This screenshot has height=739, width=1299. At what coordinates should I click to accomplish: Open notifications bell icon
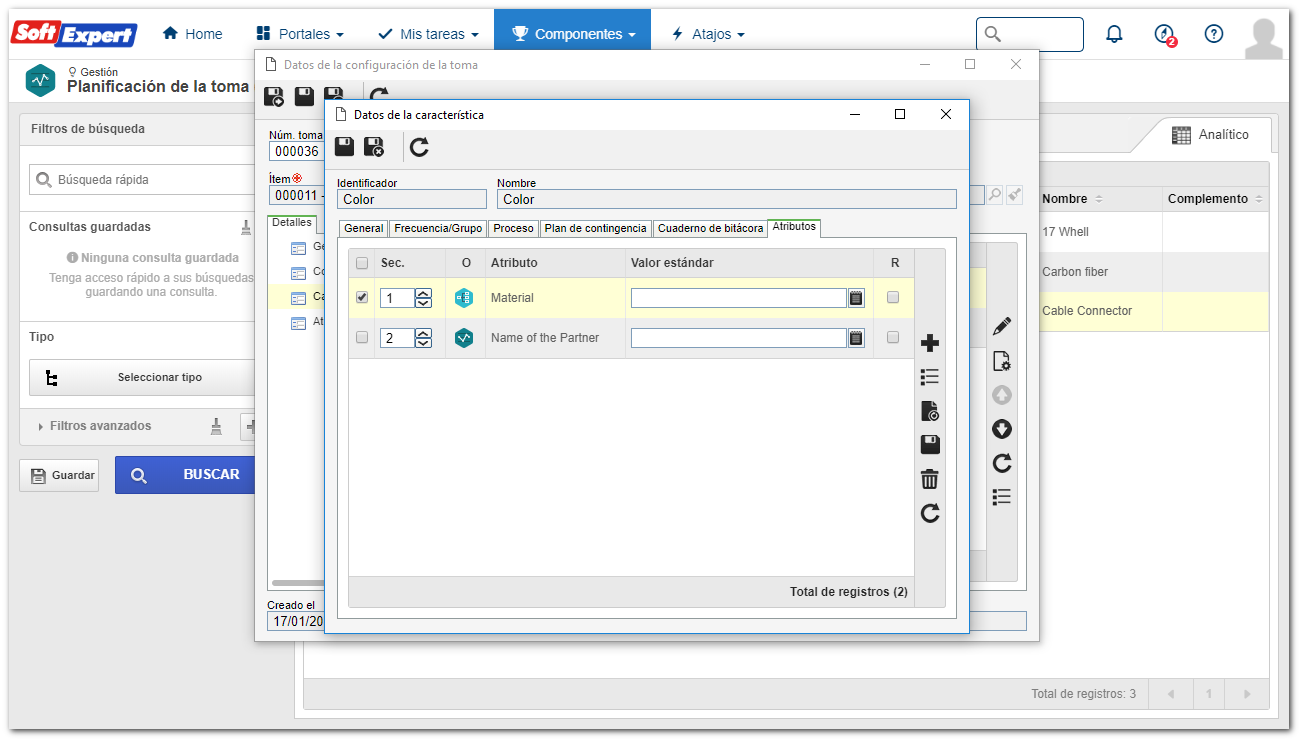tap(1114, 34)
